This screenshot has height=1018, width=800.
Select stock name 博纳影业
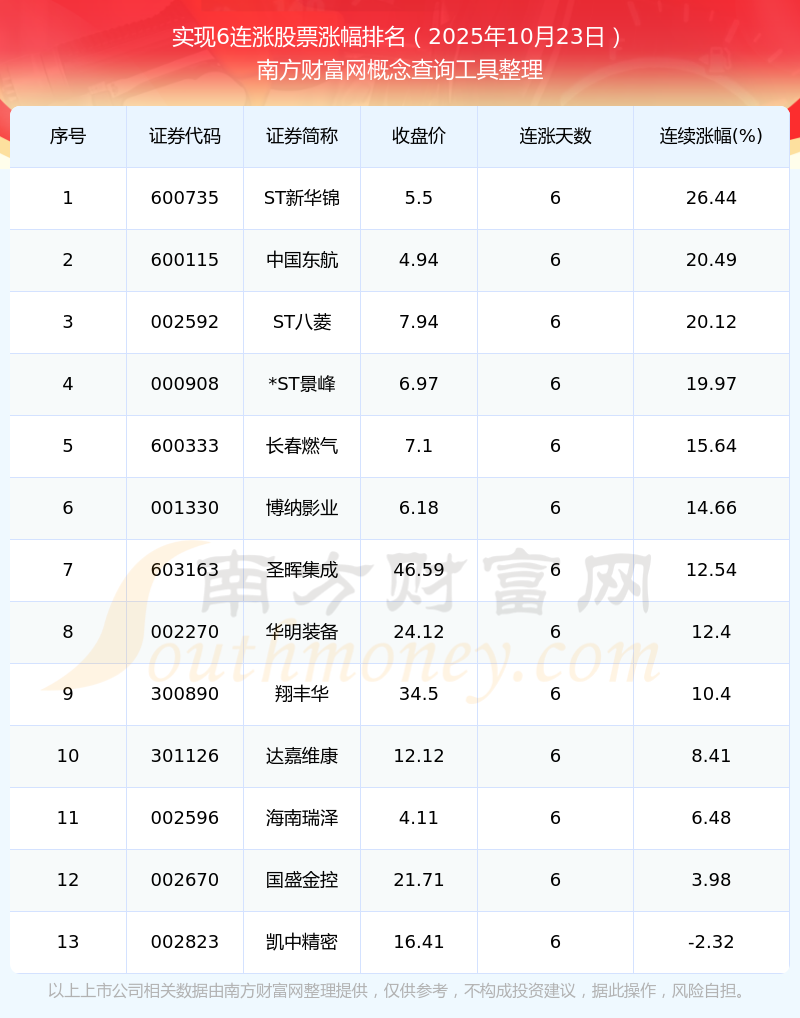(x=302, y=508)
